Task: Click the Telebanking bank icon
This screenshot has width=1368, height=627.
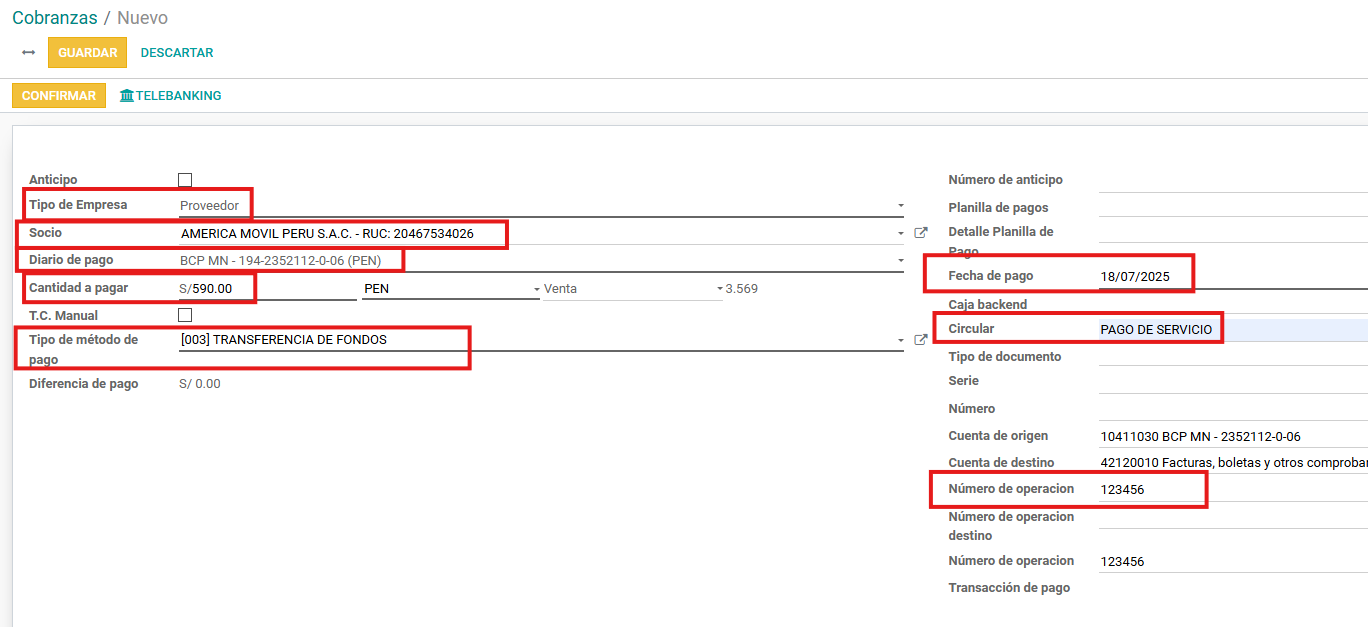Action: coord(127,96)
